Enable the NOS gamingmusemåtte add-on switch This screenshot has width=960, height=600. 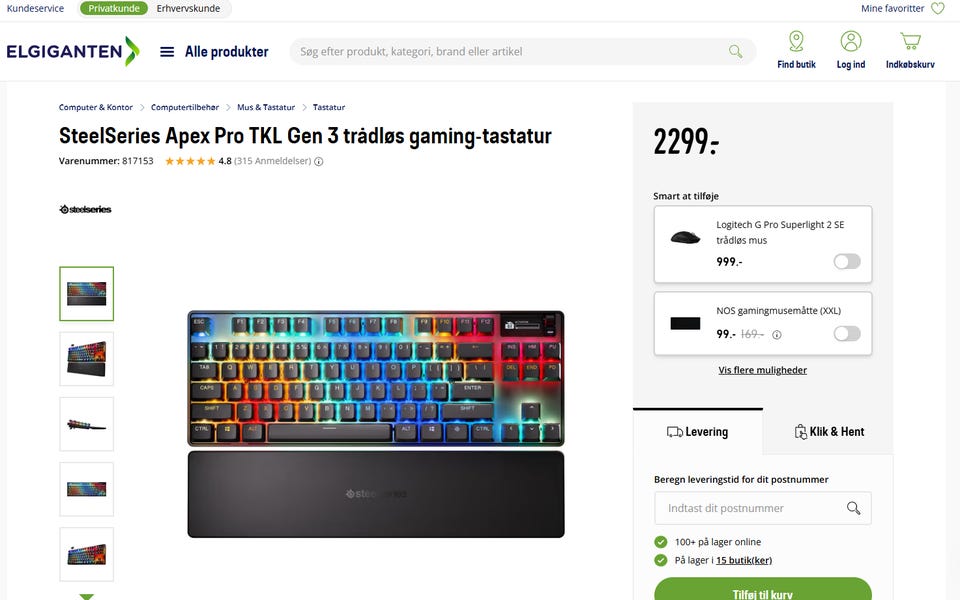click(847, 334)
